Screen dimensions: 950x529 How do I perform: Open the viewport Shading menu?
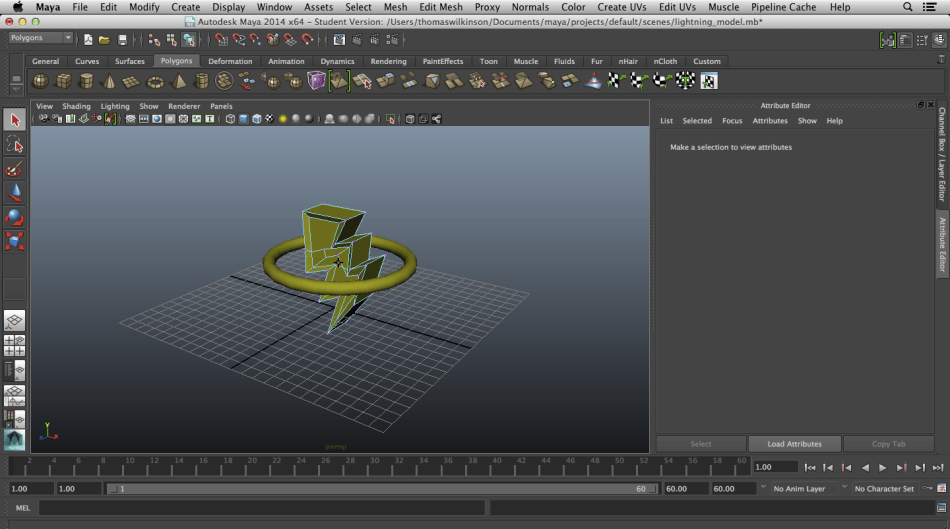[76, 106]
